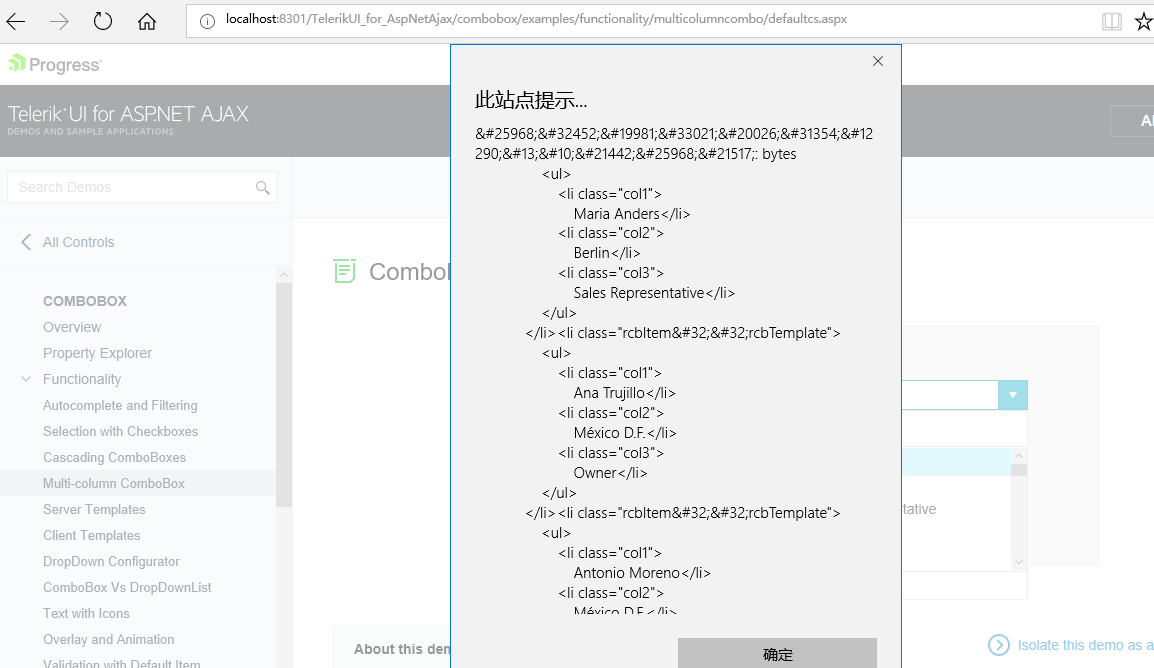The height and width of the screenshot is (668, 1154).
Task: Click 'Ana Trujillo' text in dialog
Action: [609, 393]
